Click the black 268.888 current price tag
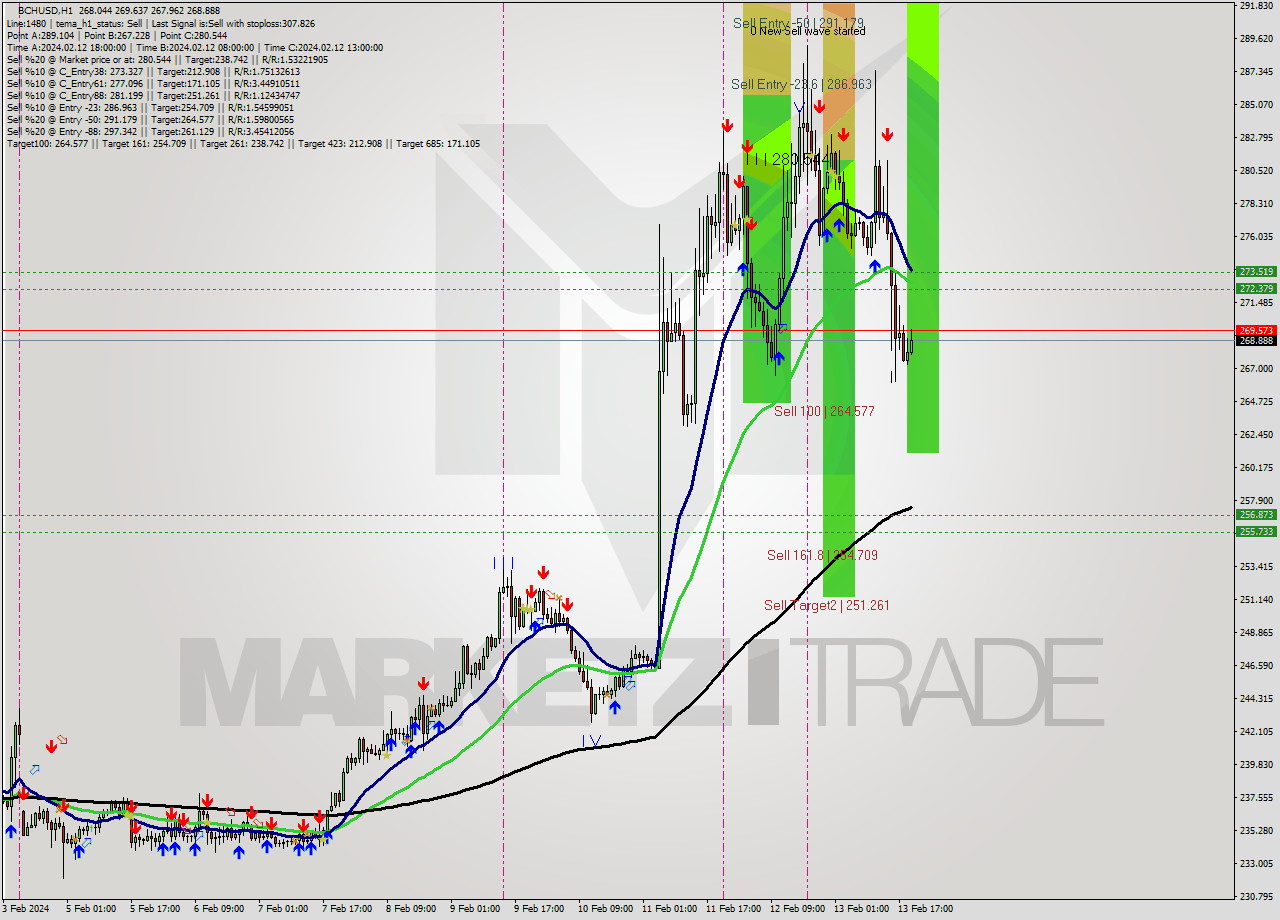 tap(1256, 341)
